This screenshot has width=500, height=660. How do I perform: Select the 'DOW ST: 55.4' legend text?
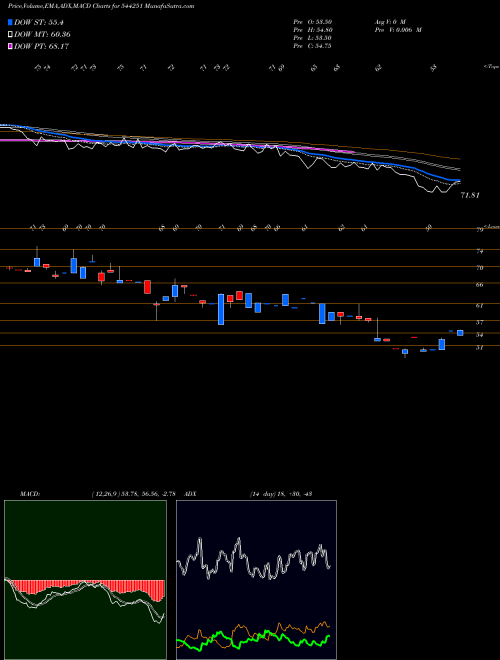coord(39,22)
